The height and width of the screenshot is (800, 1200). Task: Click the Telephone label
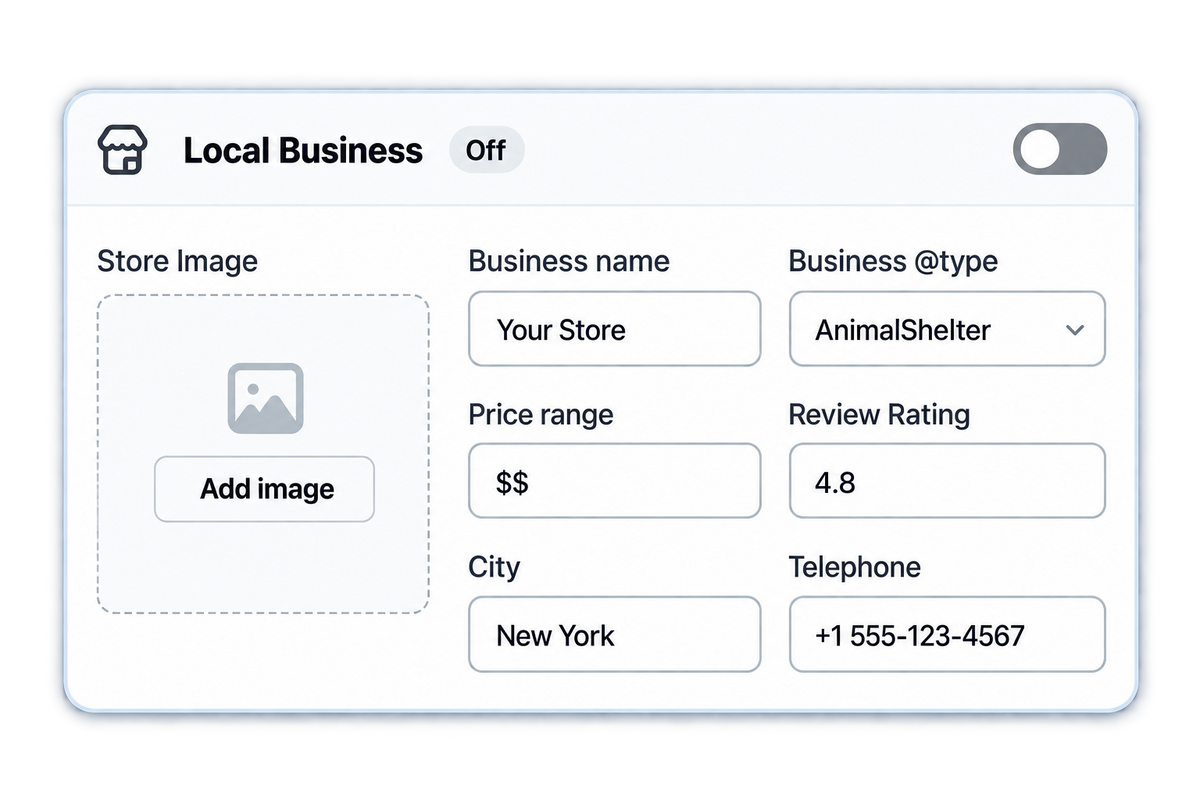(855, 567)
